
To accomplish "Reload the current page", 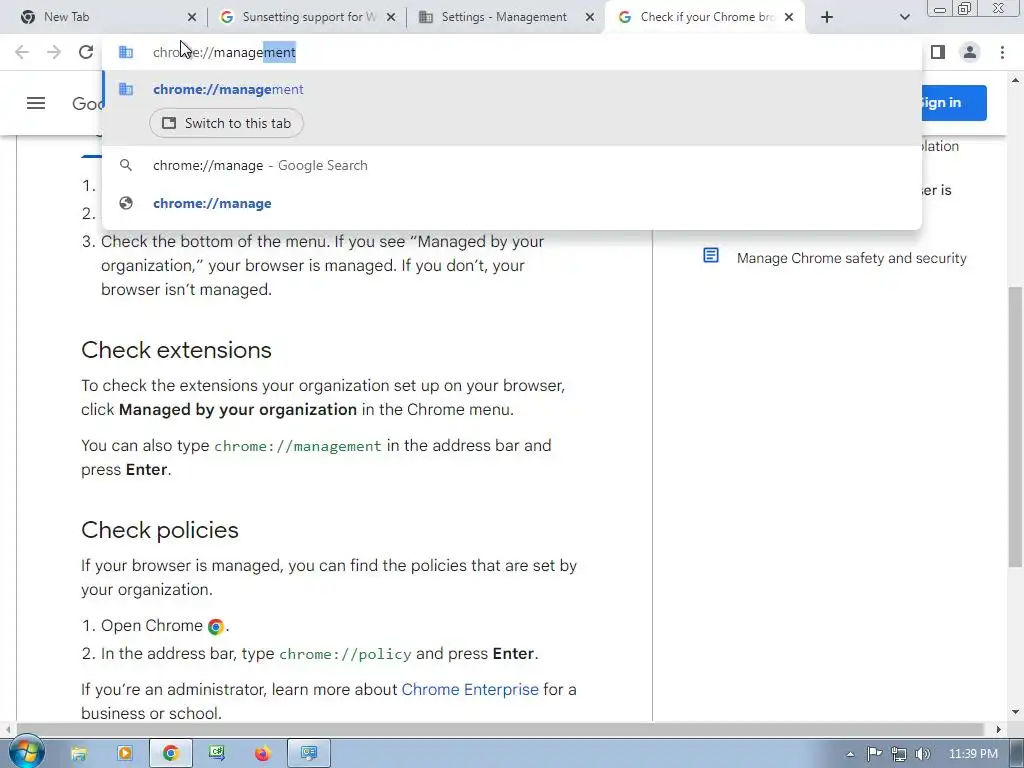I will tap(86, 52).
